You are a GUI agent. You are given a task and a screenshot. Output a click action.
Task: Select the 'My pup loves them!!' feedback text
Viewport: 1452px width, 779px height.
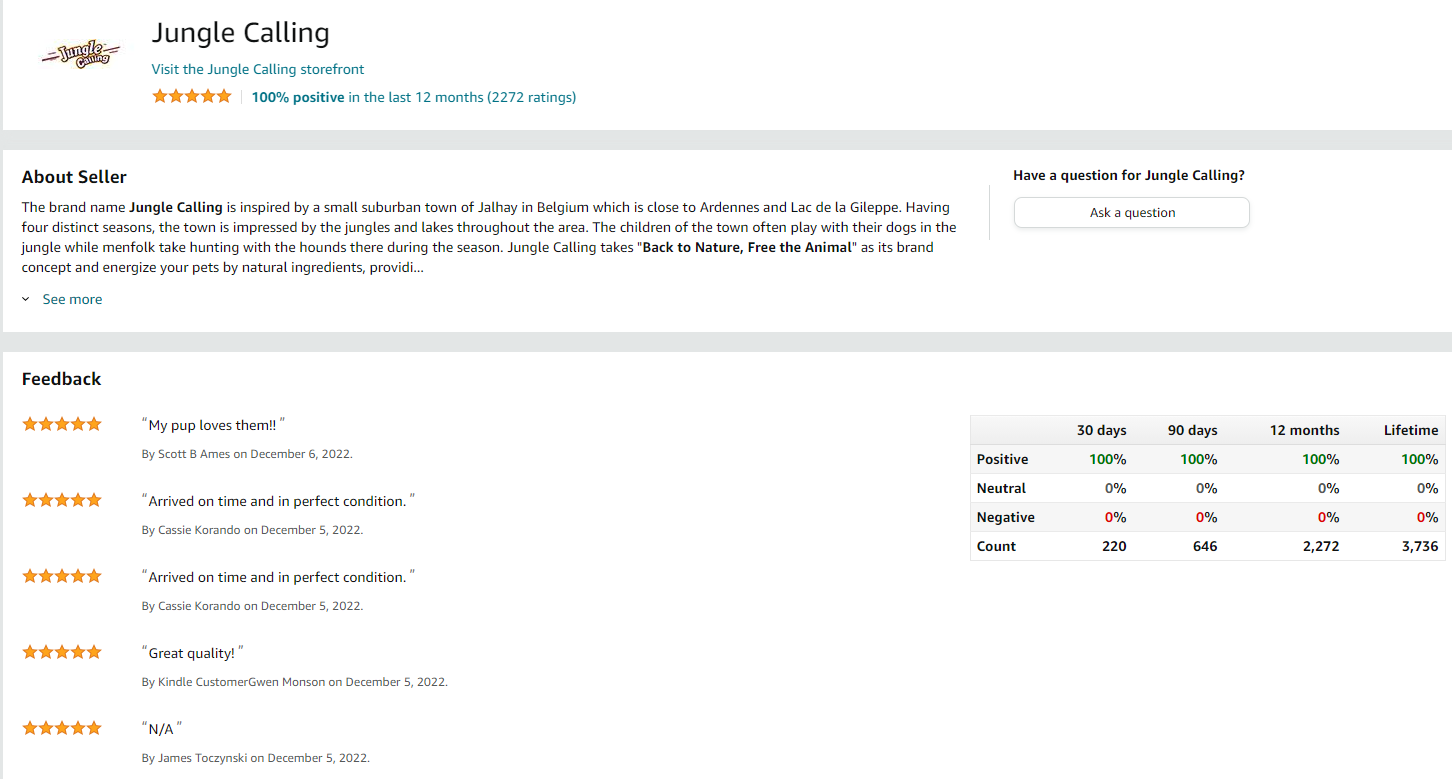(x=213, y=425)
